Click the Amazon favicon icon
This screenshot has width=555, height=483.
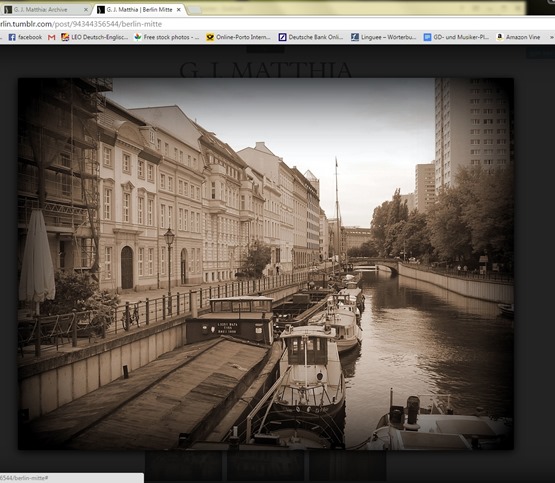point(500,37)
